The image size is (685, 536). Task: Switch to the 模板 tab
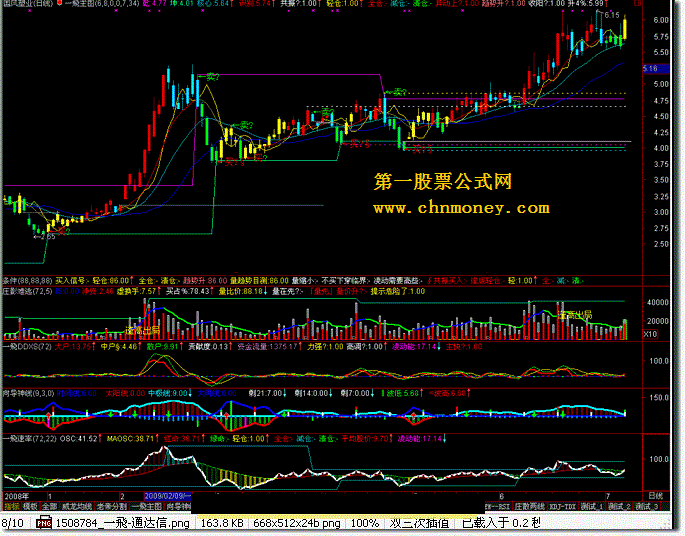click(30, 507)
